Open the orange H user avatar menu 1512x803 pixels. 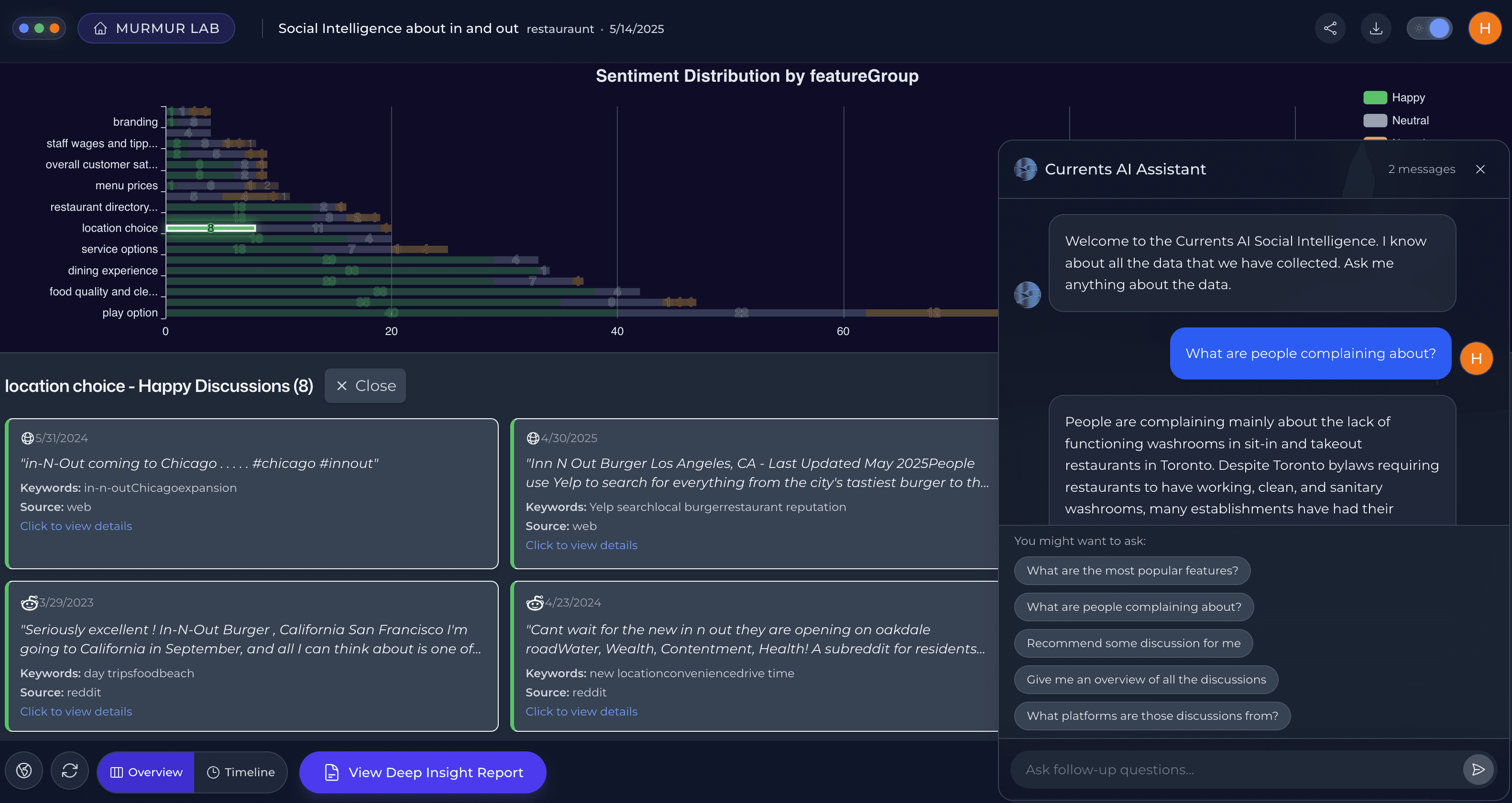click(x=1484, y=28)
